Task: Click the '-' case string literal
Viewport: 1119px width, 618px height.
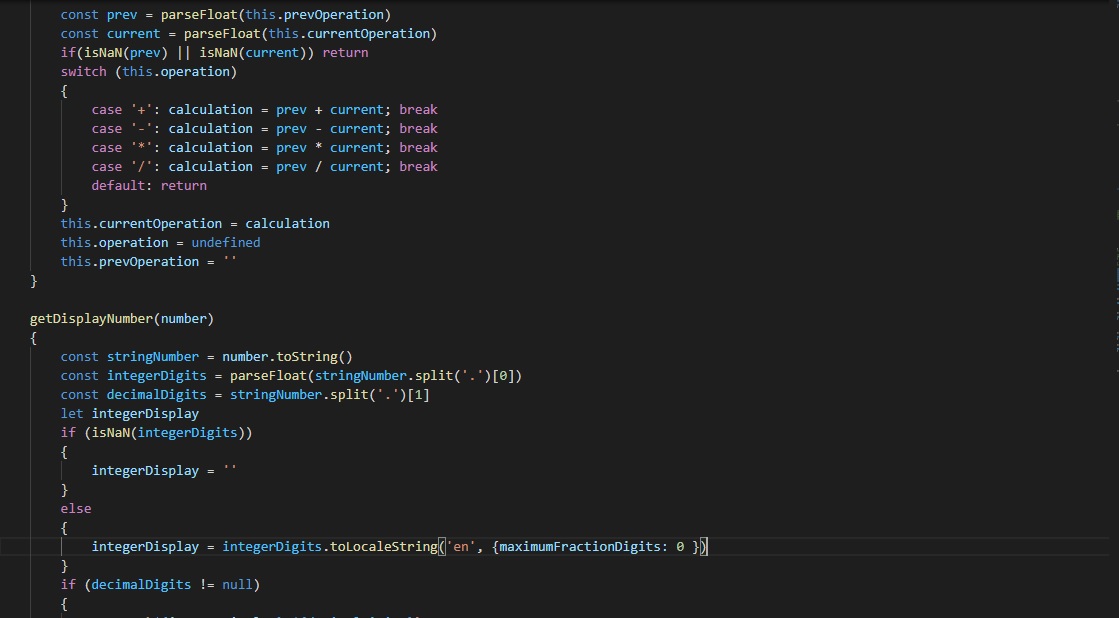Action: tap(141, 129)
